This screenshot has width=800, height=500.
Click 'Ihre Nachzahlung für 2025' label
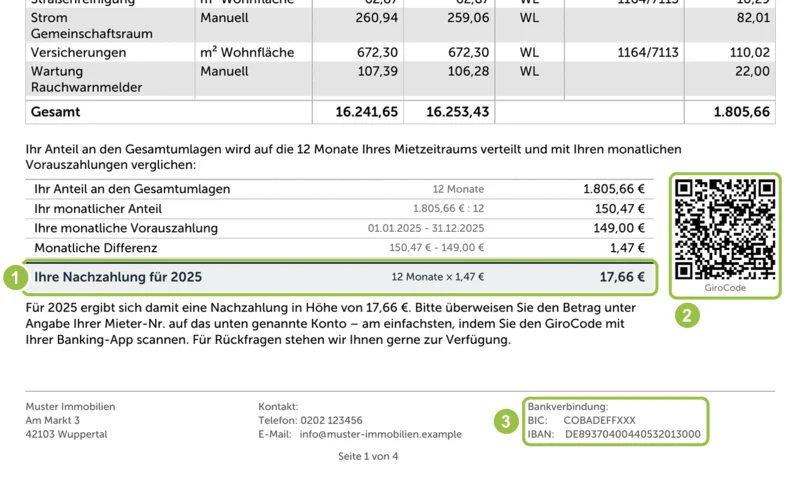[118, 277]
